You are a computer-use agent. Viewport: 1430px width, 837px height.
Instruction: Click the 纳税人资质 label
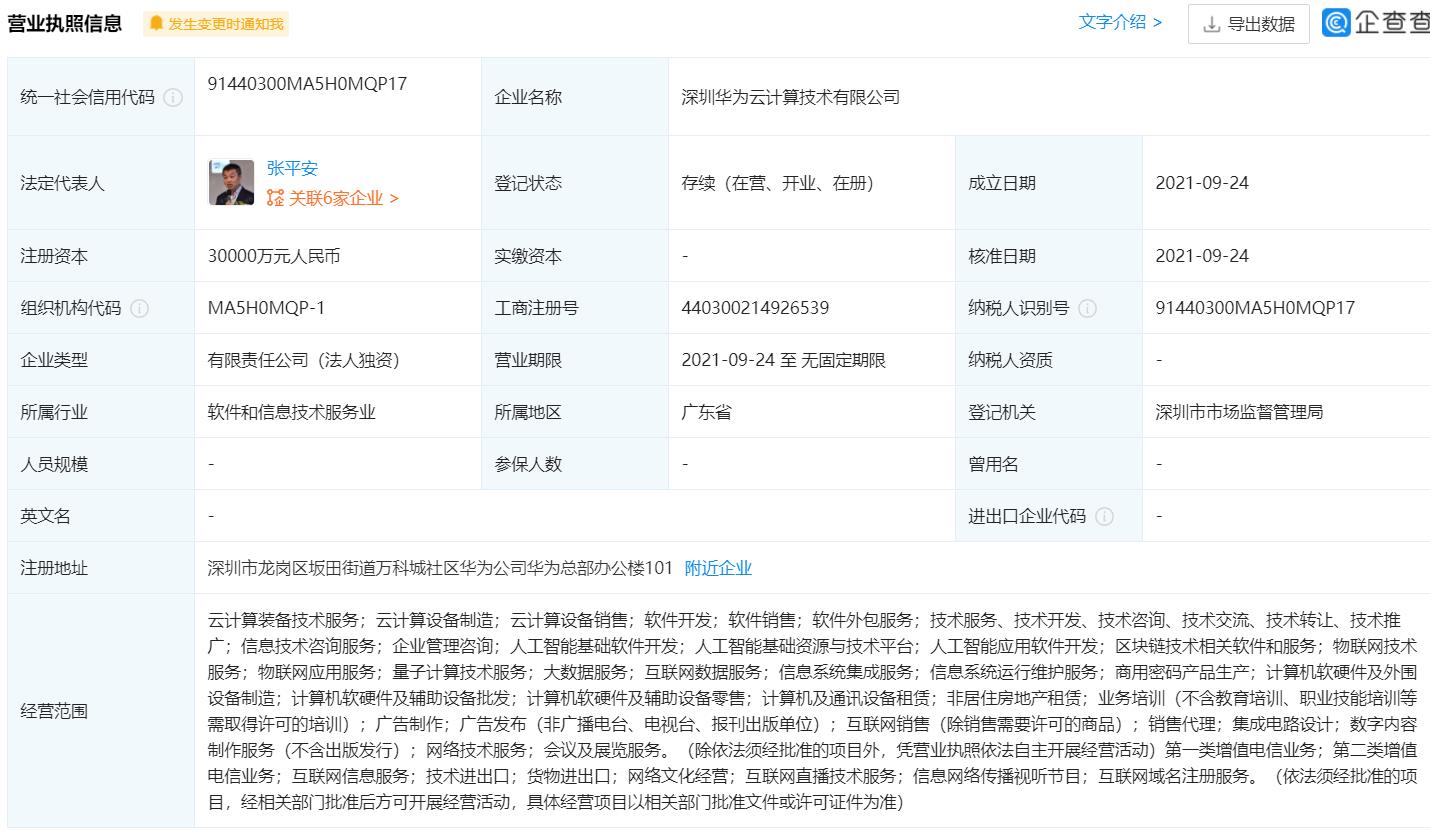click(1010, 360)
